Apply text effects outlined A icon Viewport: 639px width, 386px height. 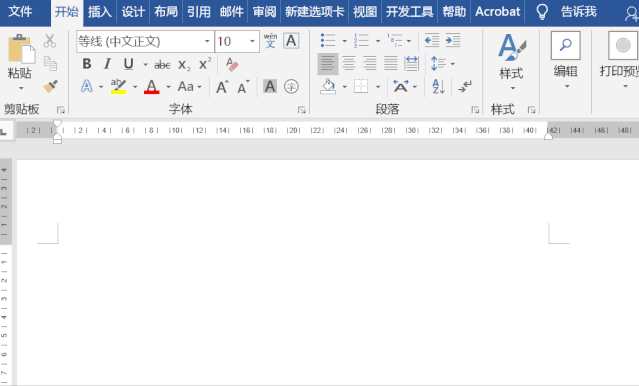tap(87, 86)
